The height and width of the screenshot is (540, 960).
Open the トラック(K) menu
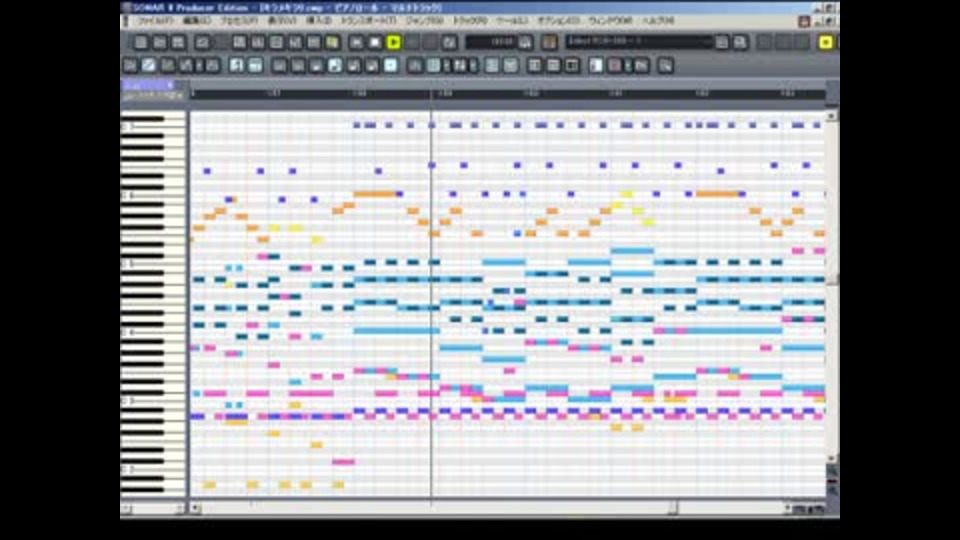click(470, 21)
